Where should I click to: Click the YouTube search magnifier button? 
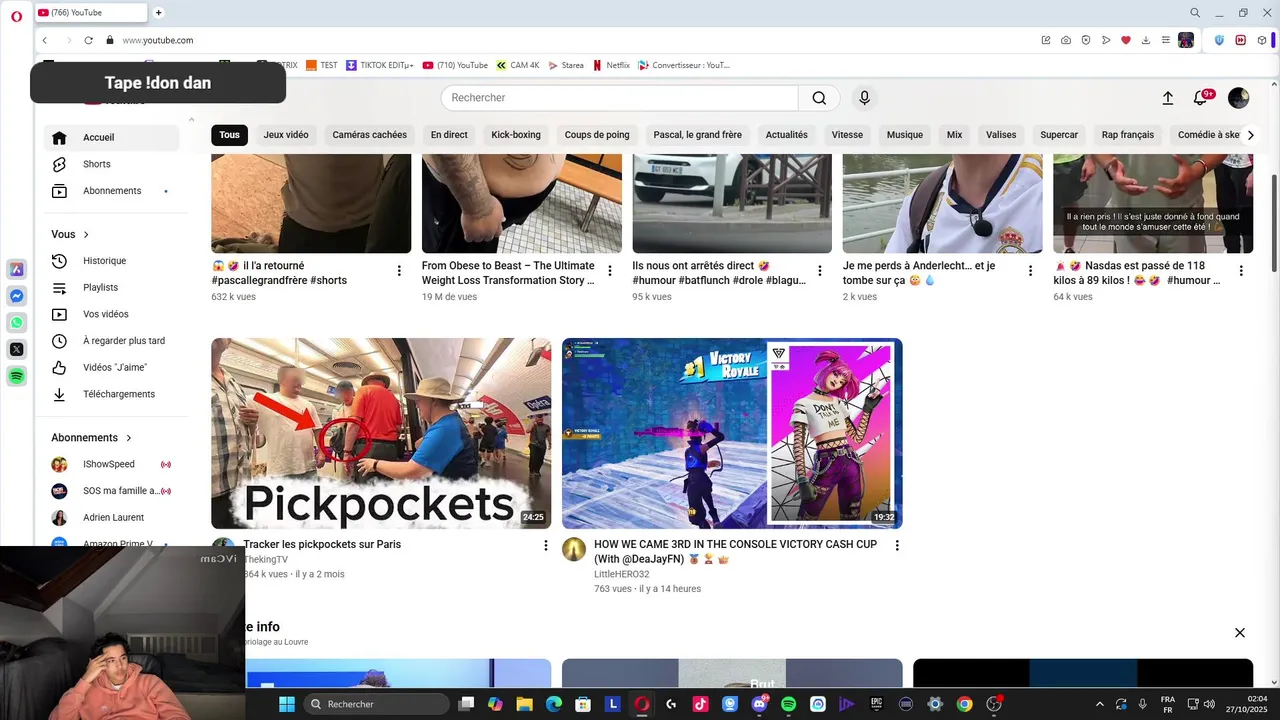pyautogui.click(x=819, y=97)
